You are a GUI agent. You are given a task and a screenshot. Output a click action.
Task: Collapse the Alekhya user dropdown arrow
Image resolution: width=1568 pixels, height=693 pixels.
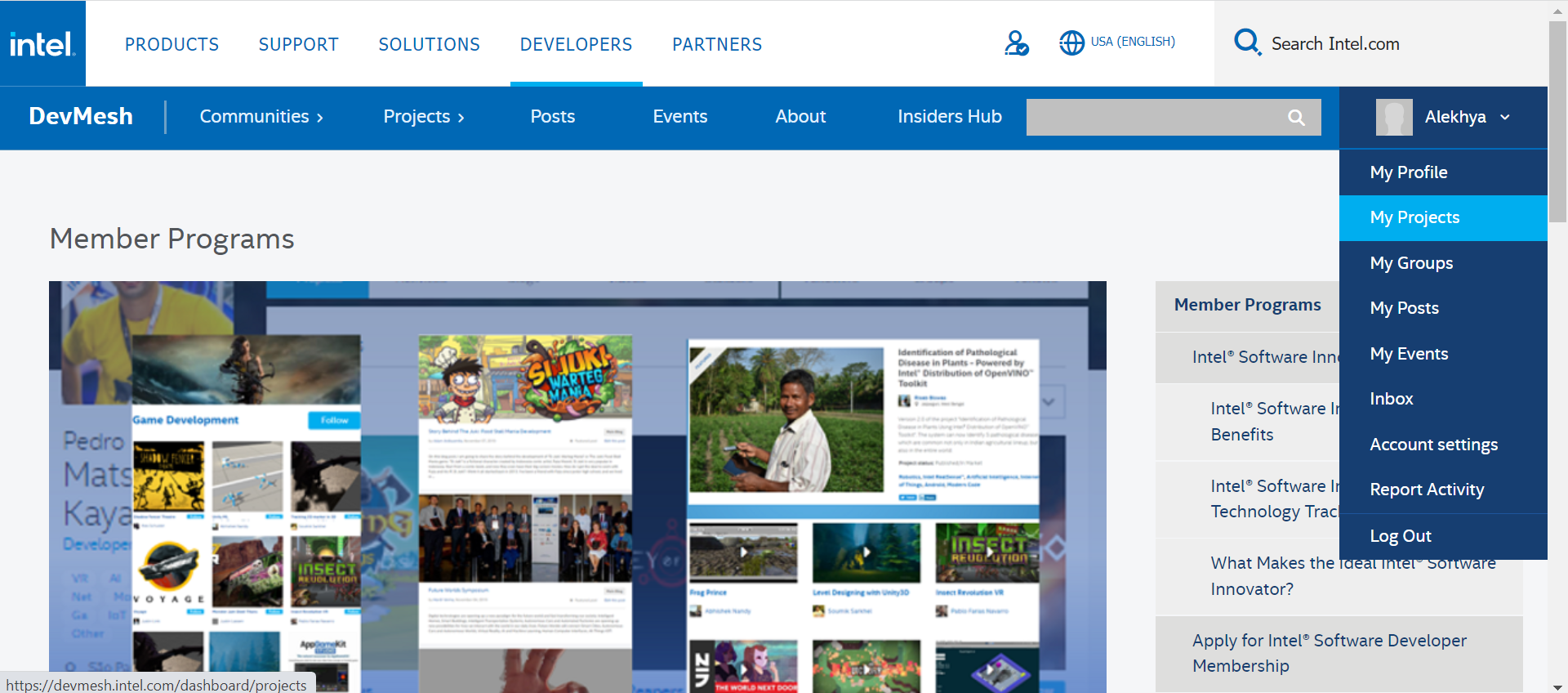[x=1505, y=117]
